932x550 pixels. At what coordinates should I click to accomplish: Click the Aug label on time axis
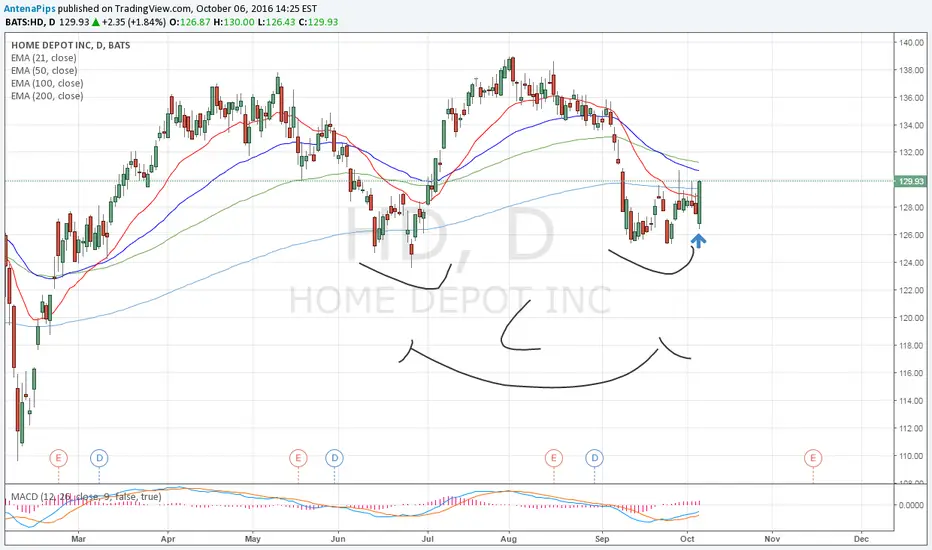click(509, 539)
